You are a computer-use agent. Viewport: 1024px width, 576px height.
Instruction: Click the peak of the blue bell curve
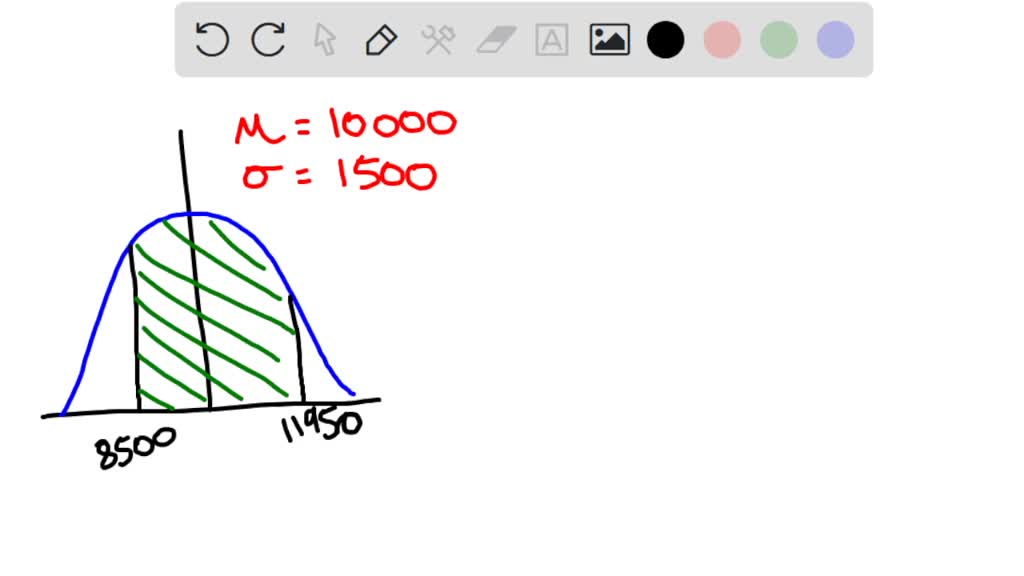(x=195, y=213)
